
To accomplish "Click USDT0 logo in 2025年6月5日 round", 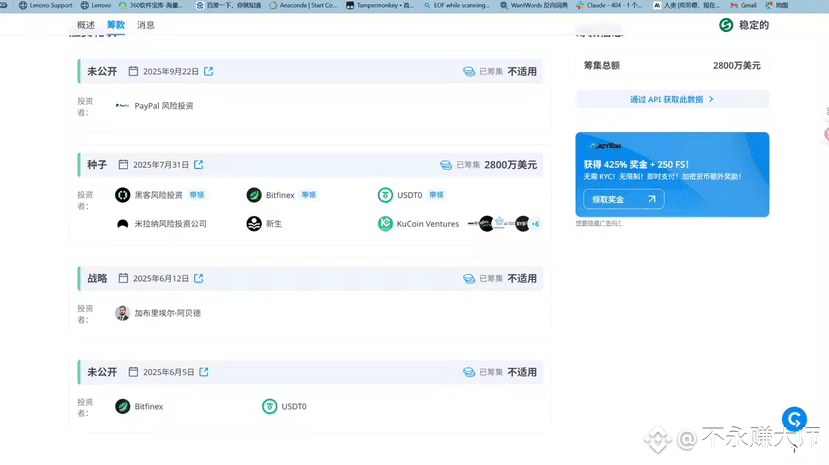I will (270, 406).
